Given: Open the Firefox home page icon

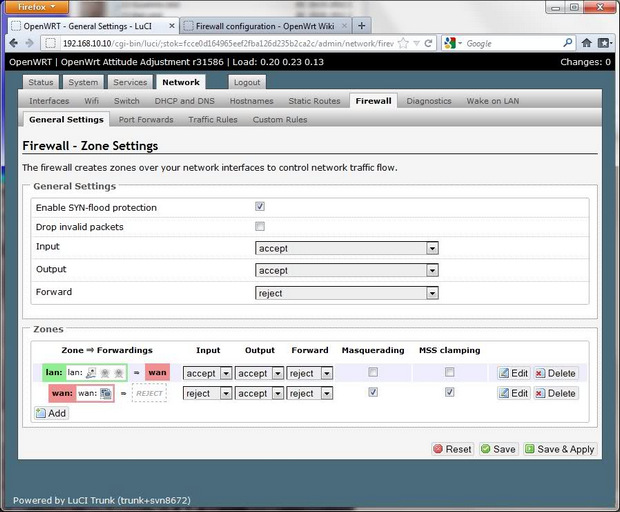Looking at the screenshot, I should [x=586, y=43].
